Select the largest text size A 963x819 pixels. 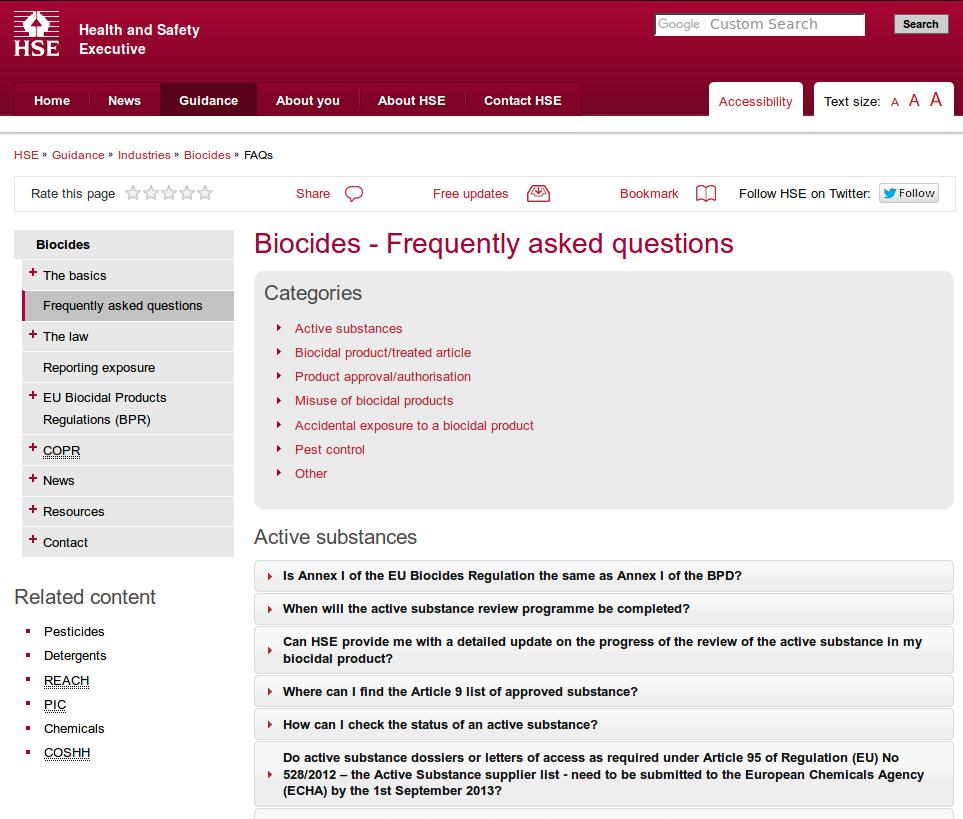click(935, 100)
